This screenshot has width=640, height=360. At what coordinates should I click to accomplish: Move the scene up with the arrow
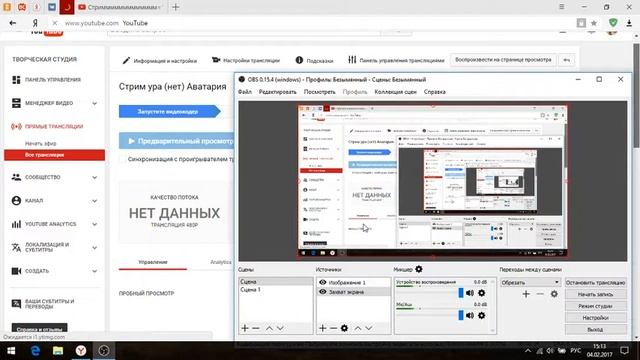click(x=269, y=328)
